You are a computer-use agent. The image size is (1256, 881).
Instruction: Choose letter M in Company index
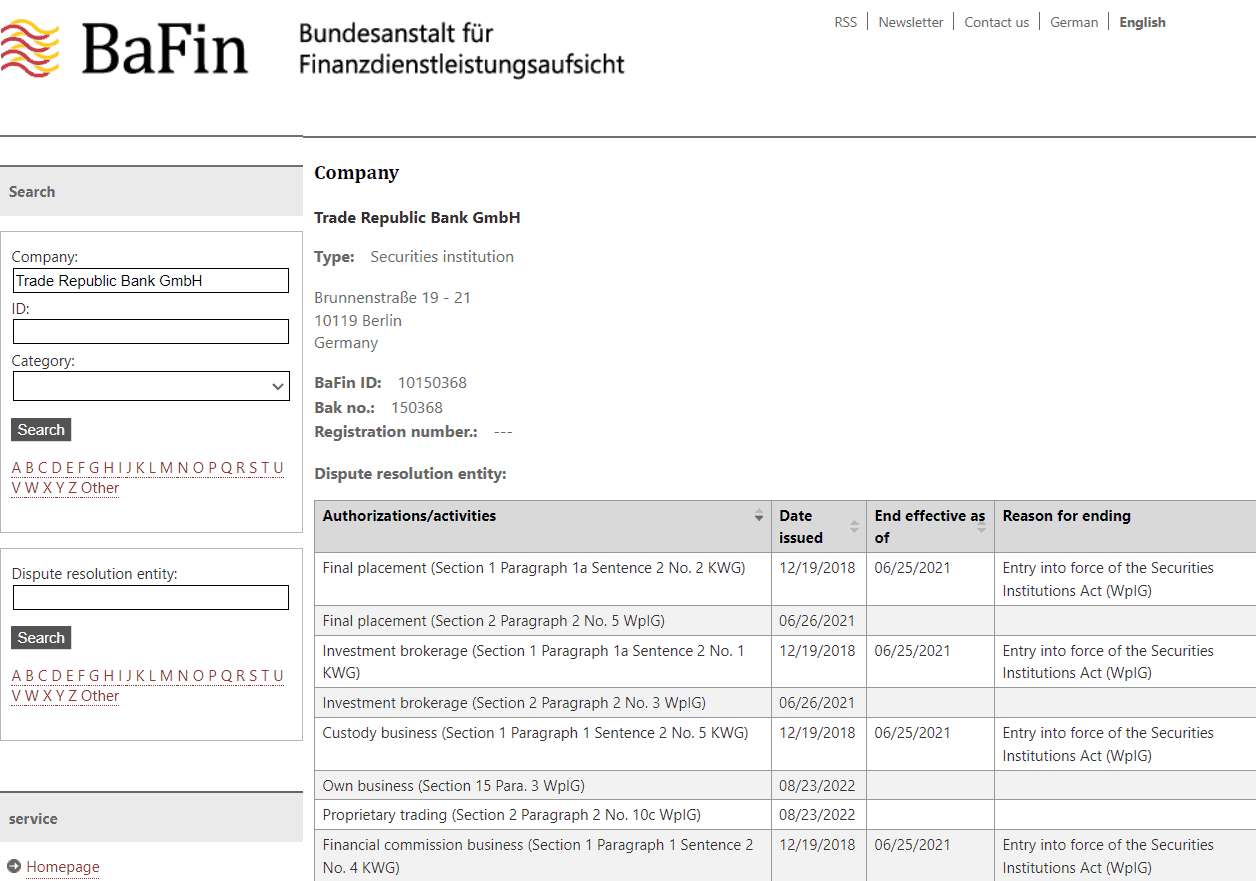166,467
